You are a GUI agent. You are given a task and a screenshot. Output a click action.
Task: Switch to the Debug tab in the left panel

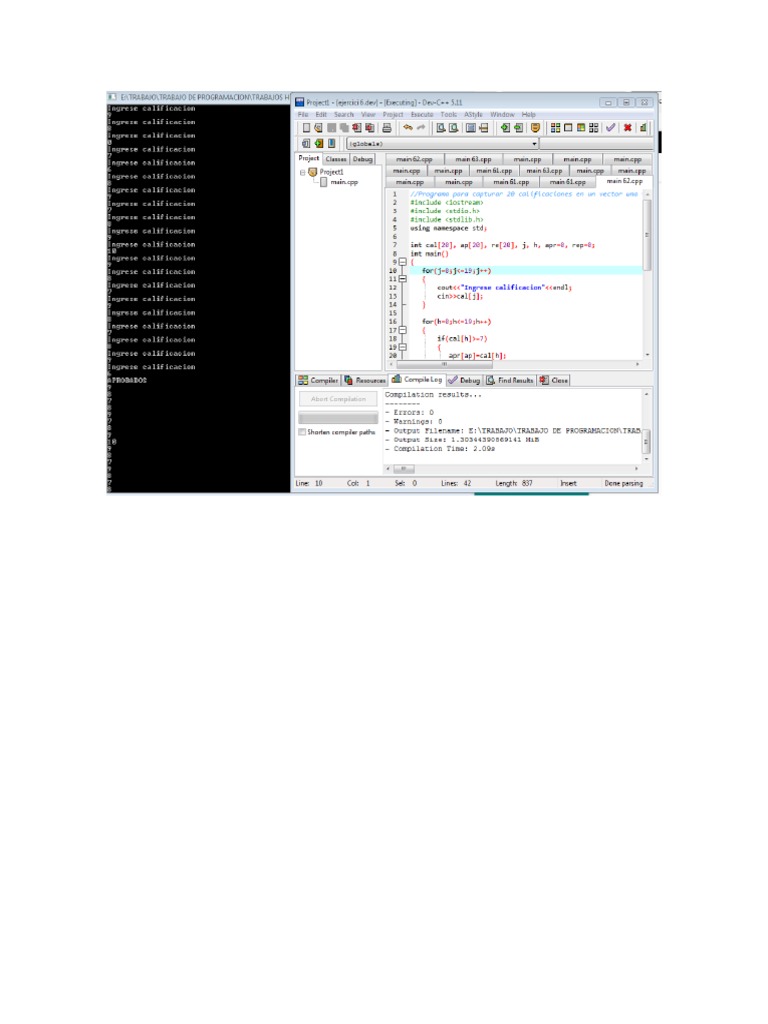362,159
